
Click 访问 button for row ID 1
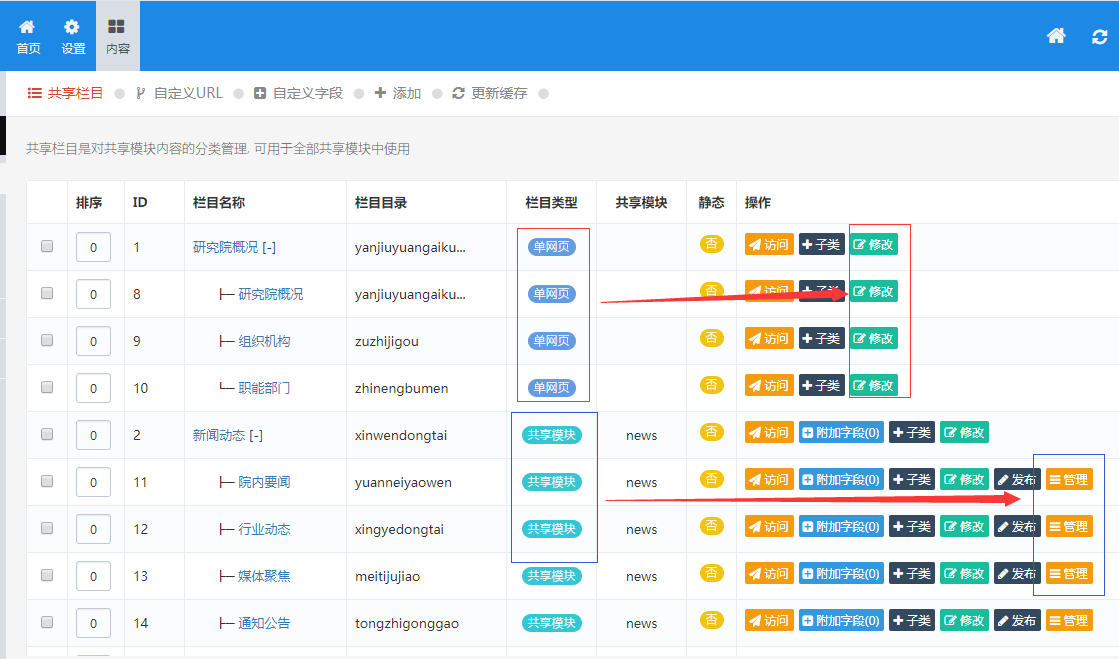pyautogui.click(x=769, y=244)
